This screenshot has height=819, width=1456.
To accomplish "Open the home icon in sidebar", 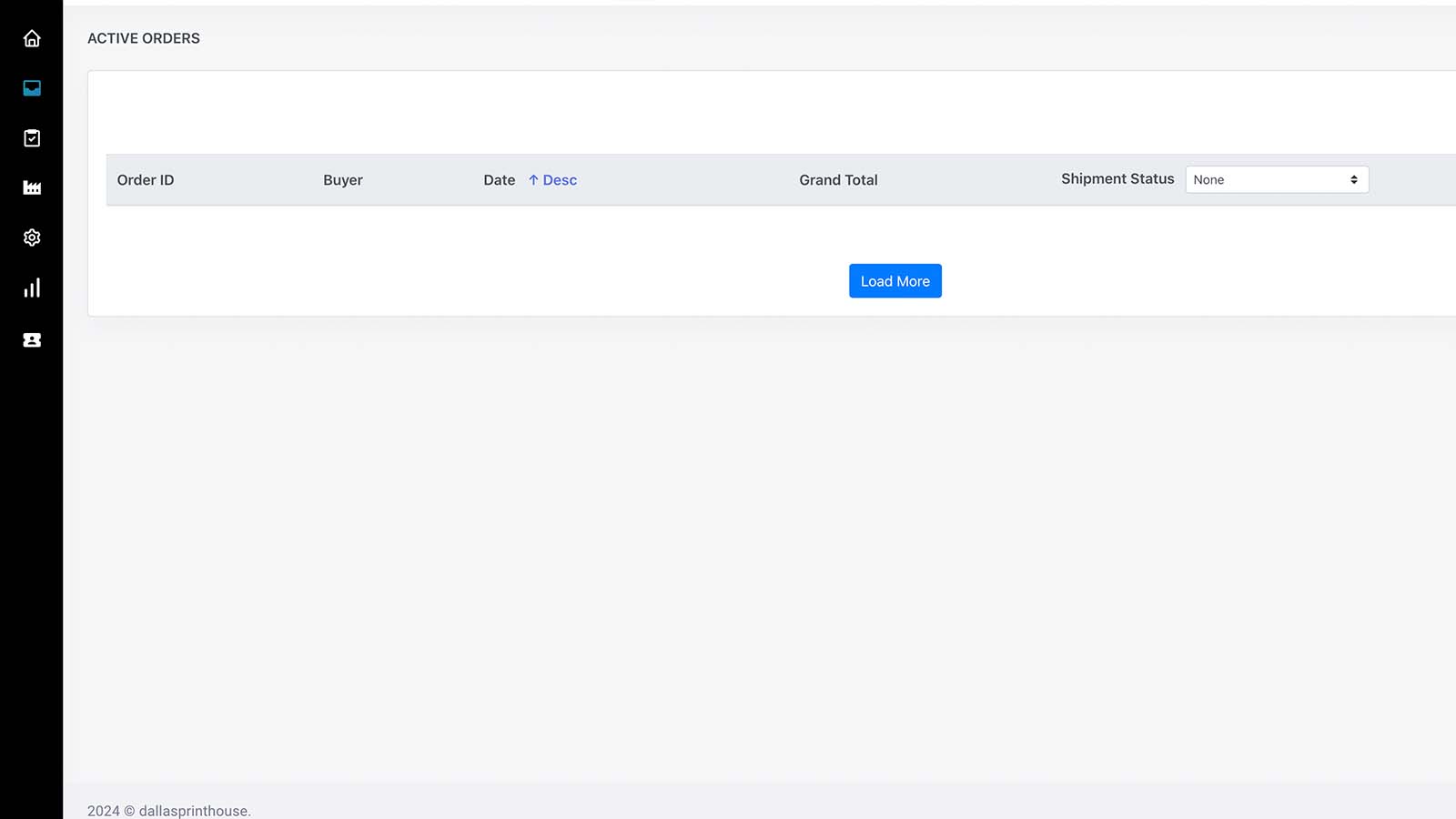I will 32,38.
